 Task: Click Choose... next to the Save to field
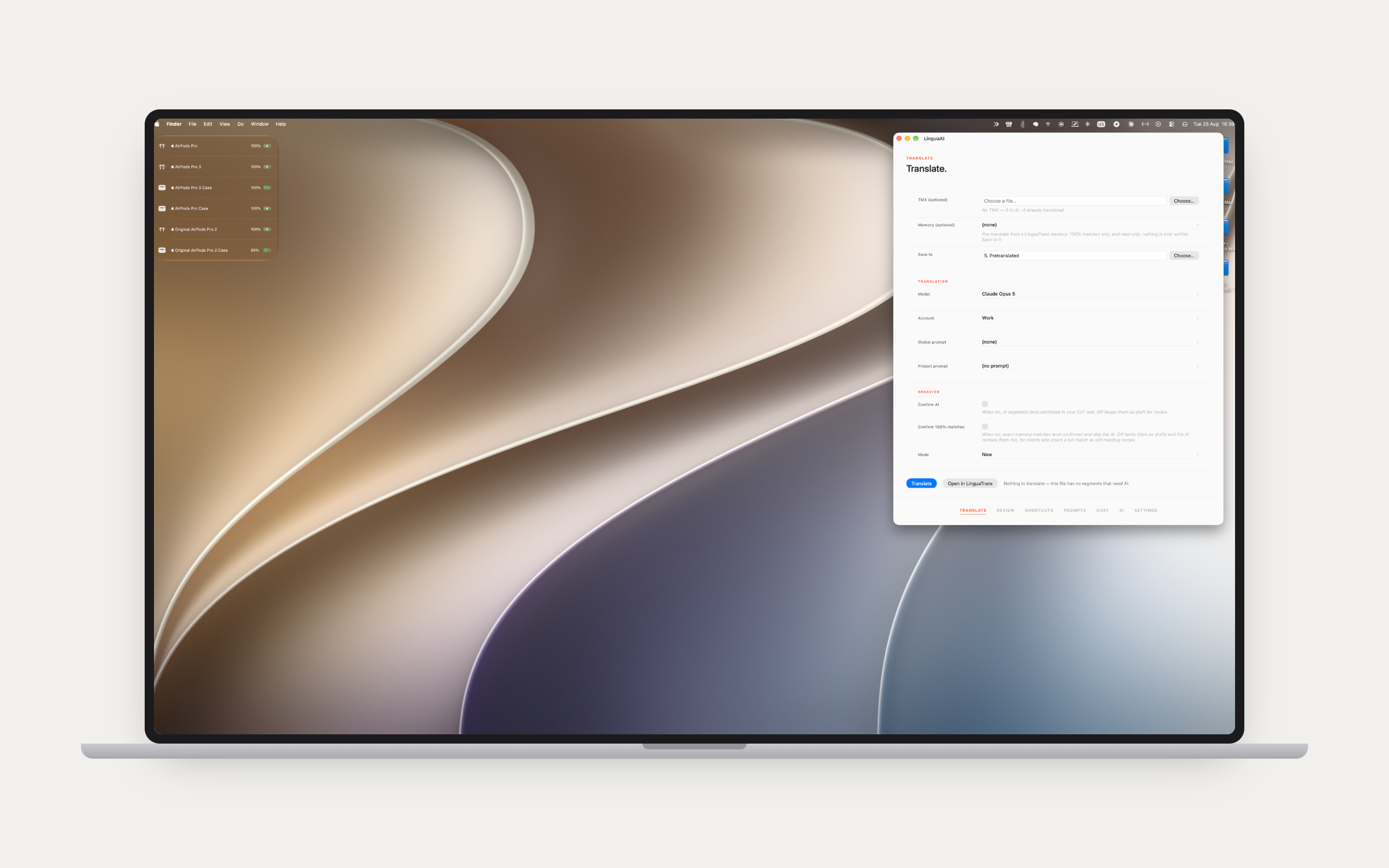(x=1184, y=255)
